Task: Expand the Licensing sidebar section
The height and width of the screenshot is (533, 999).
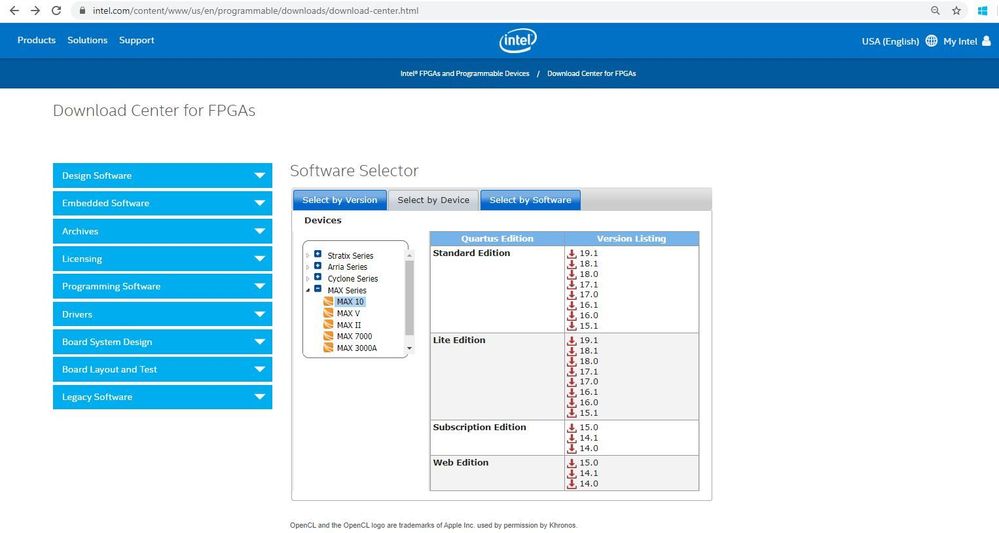Action: [162, 259]
